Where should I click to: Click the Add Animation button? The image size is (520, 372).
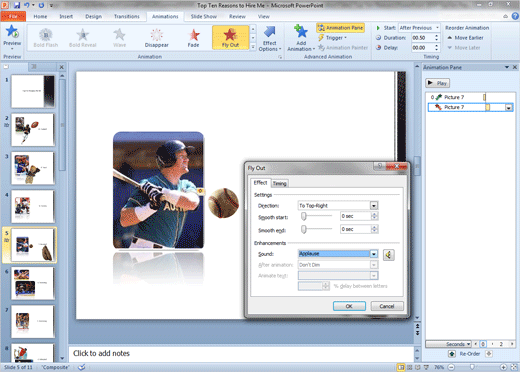[301, 38]
